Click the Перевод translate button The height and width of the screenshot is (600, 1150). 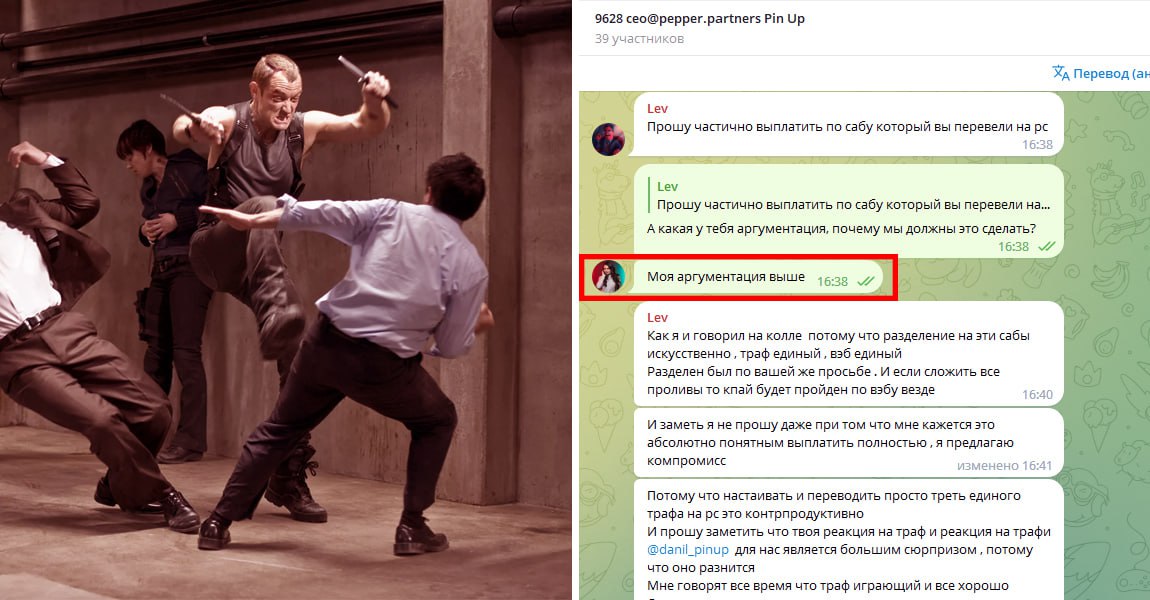click(1102, 73)
